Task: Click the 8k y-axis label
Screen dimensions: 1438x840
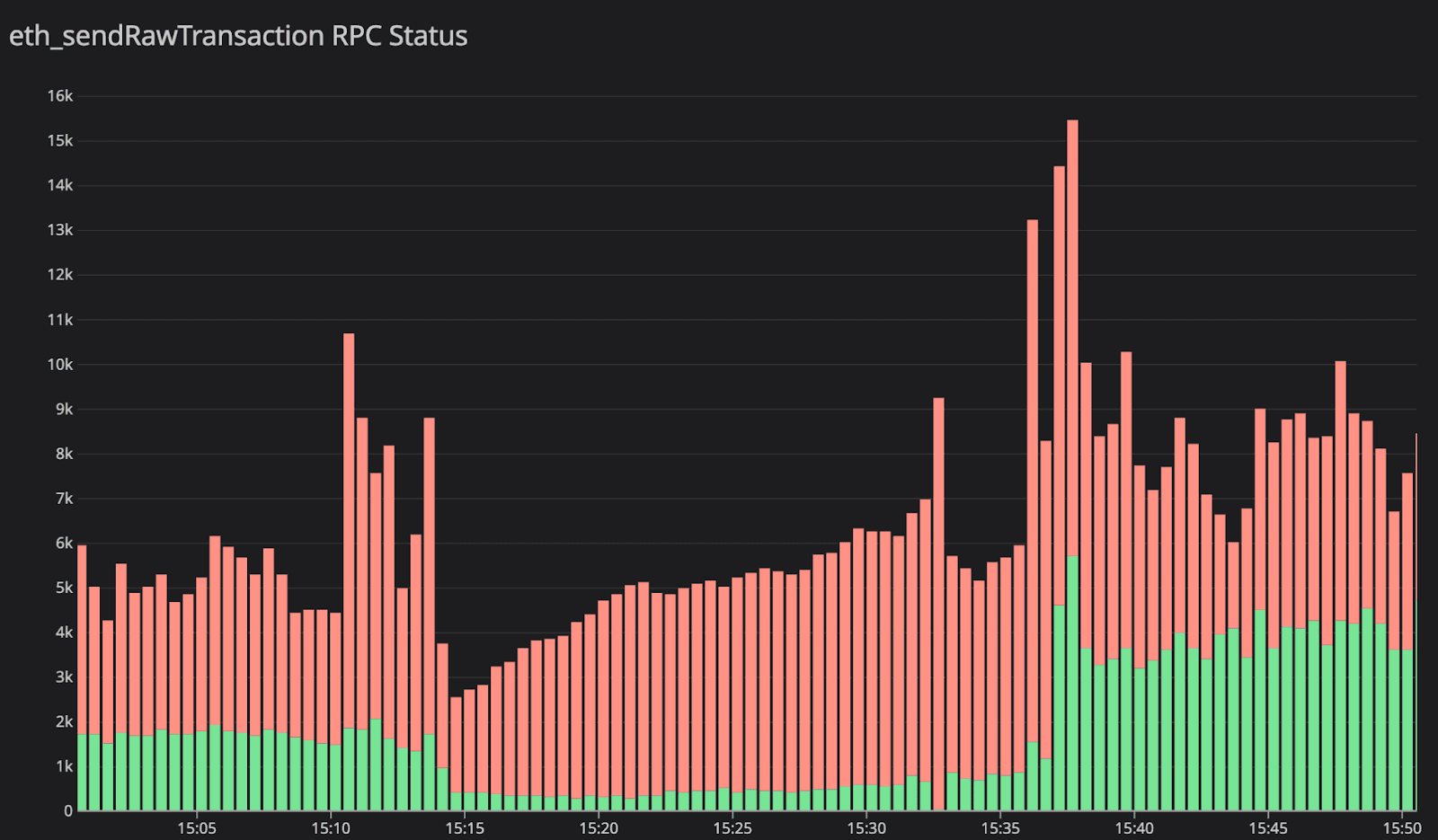Action: 65,454
